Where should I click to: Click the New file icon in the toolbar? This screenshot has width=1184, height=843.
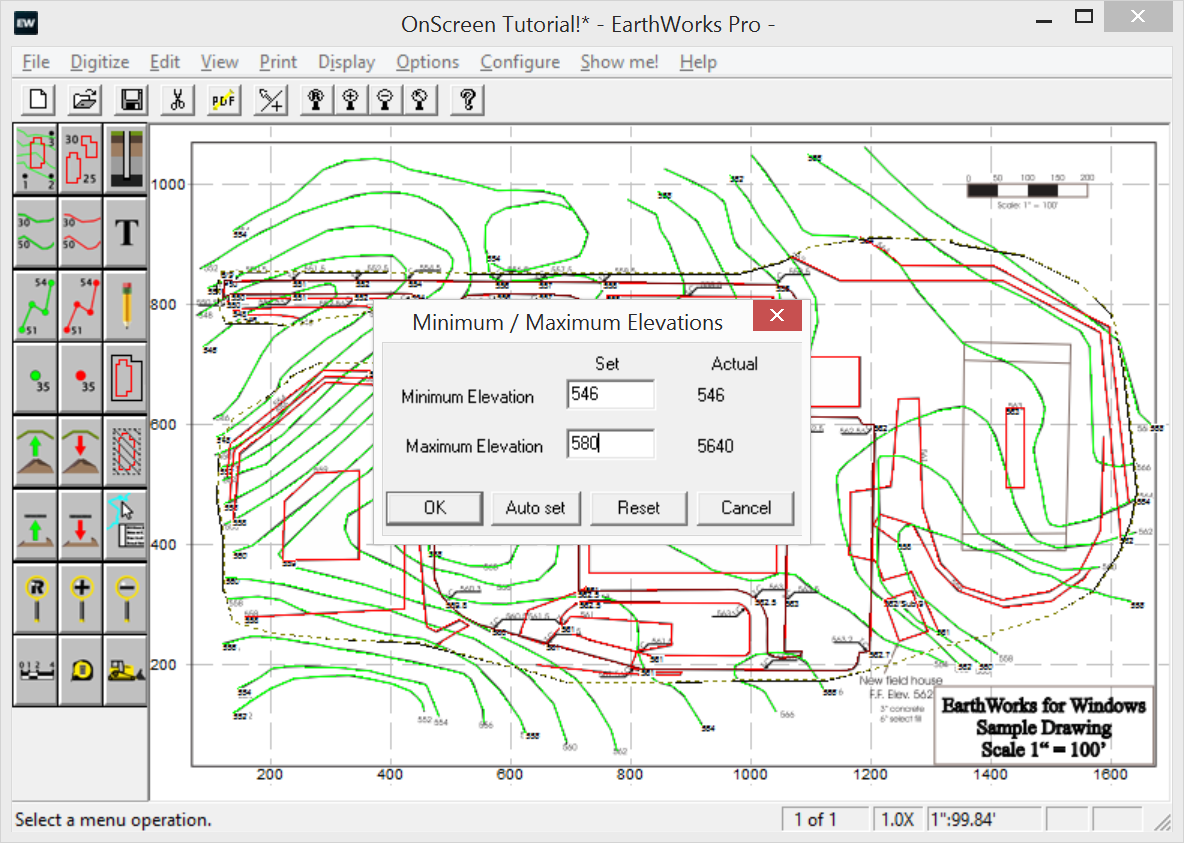pos(38,100)
